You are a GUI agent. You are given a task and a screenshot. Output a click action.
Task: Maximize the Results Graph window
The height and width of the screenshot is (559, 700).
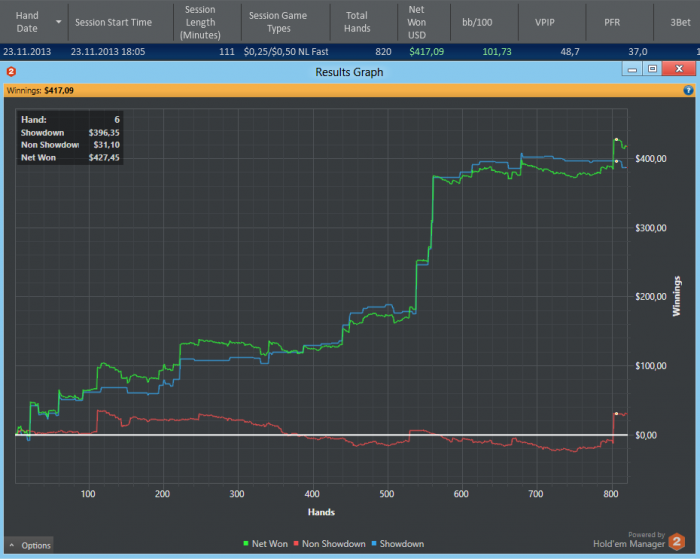click(x=652, y=69)
